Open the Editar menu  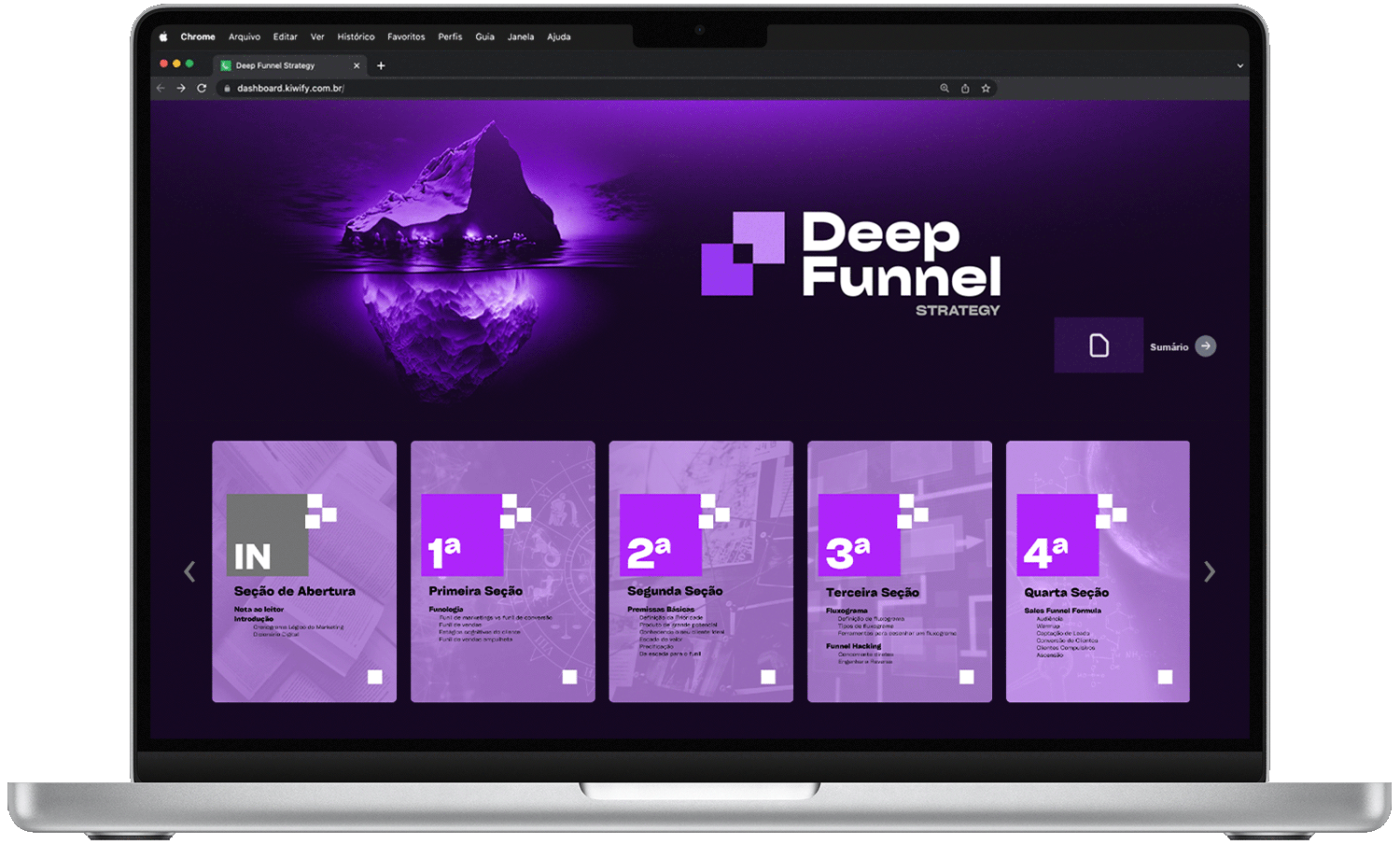286,37
